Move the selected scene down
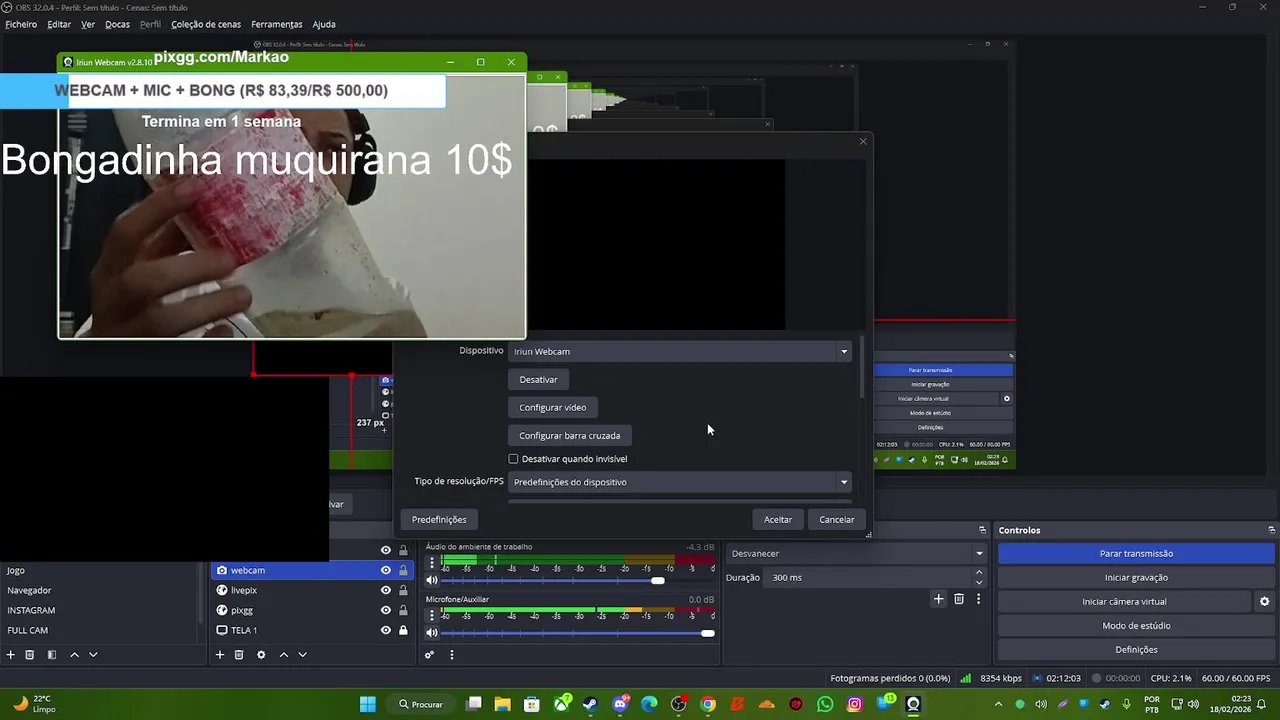 [93, 655]
